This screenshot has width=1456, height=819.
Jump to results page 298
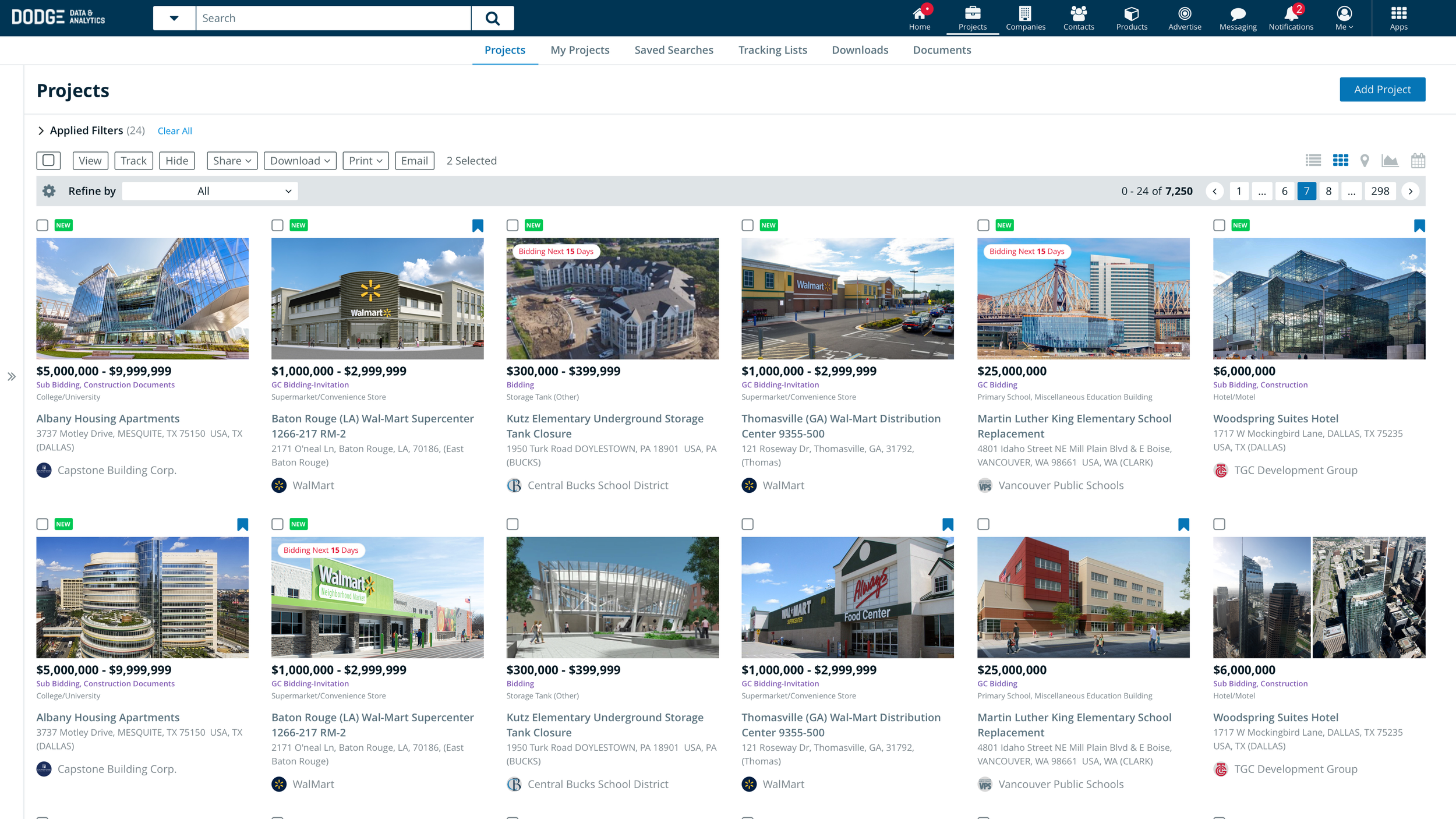[1380, 191]
